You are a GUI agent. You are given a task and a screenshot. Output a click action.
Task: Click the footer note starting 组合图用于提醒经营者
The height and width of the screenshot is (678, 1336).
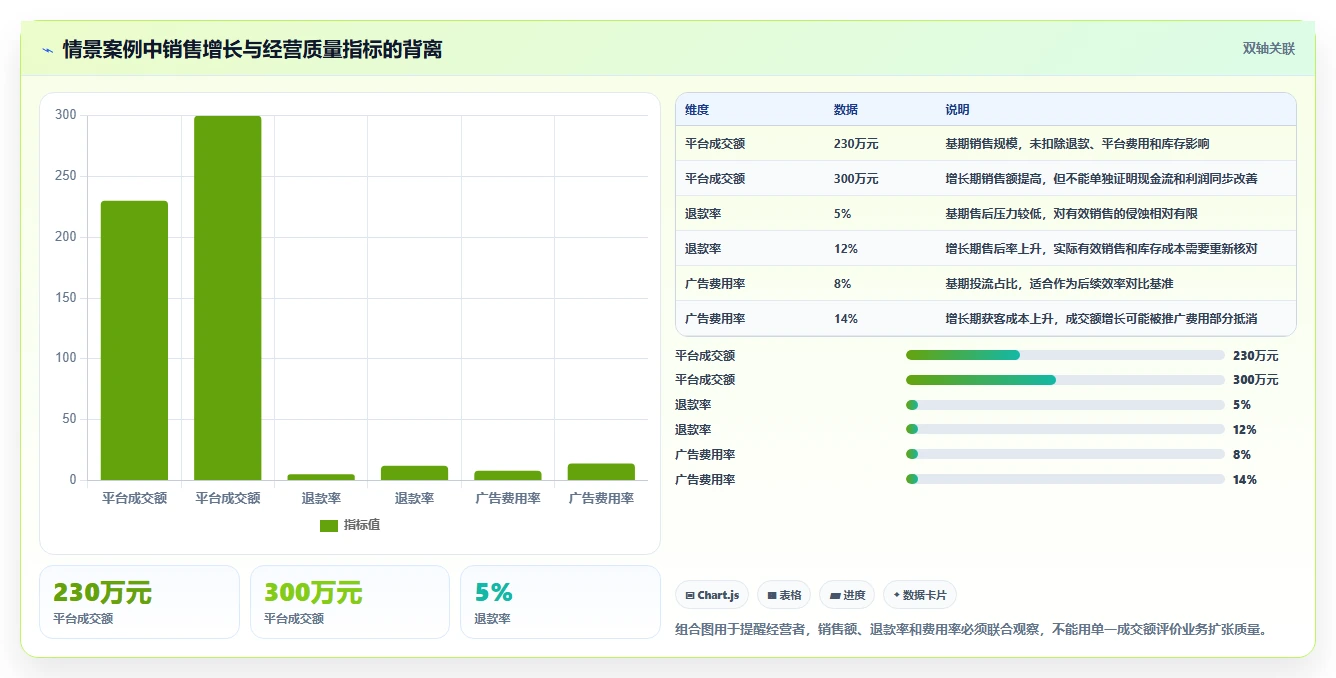pyautogui.click(x=972, y=630)
